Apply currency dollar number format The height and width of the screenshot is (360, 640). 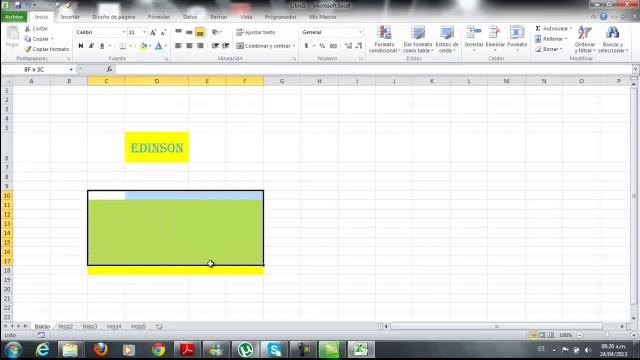(306, 46)
